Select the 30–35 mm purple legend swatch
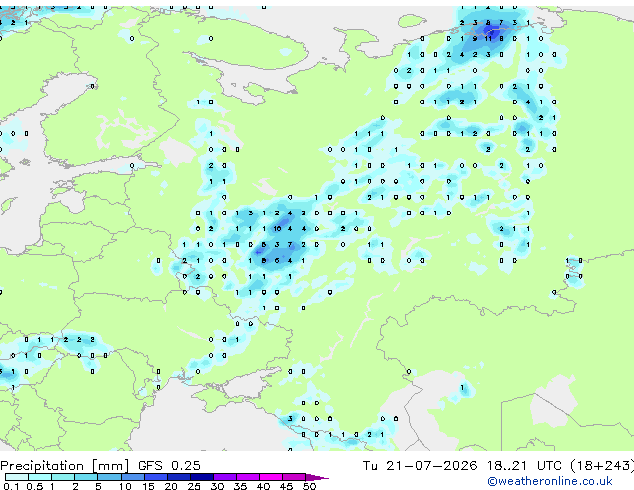Image resolution: width=634 pixels, height=490 pixels. tap(224, 477)
